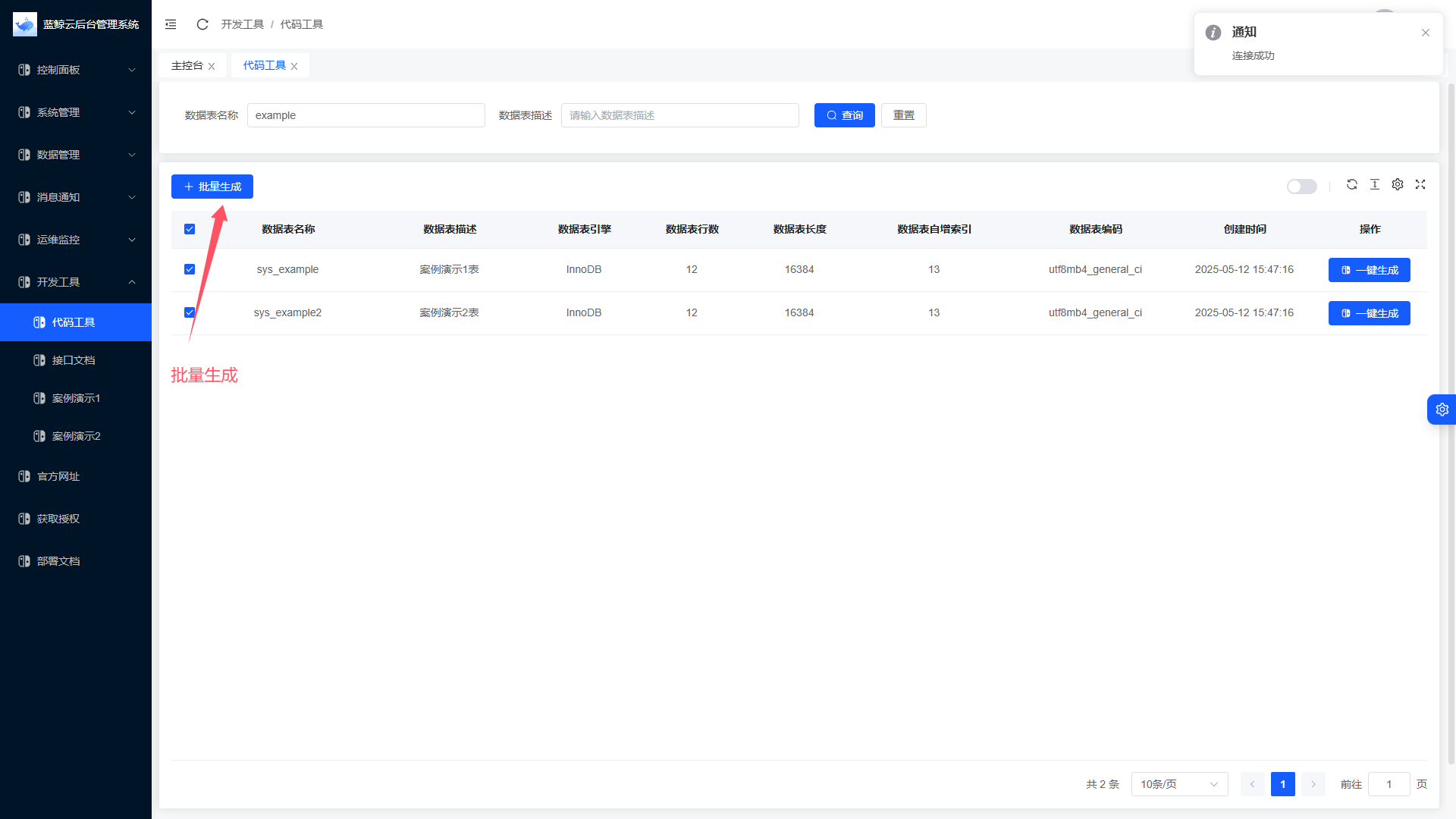Open the floating theme settings gear
The width and height of the screenshot is (1456, 819).
coord(1442,409)
